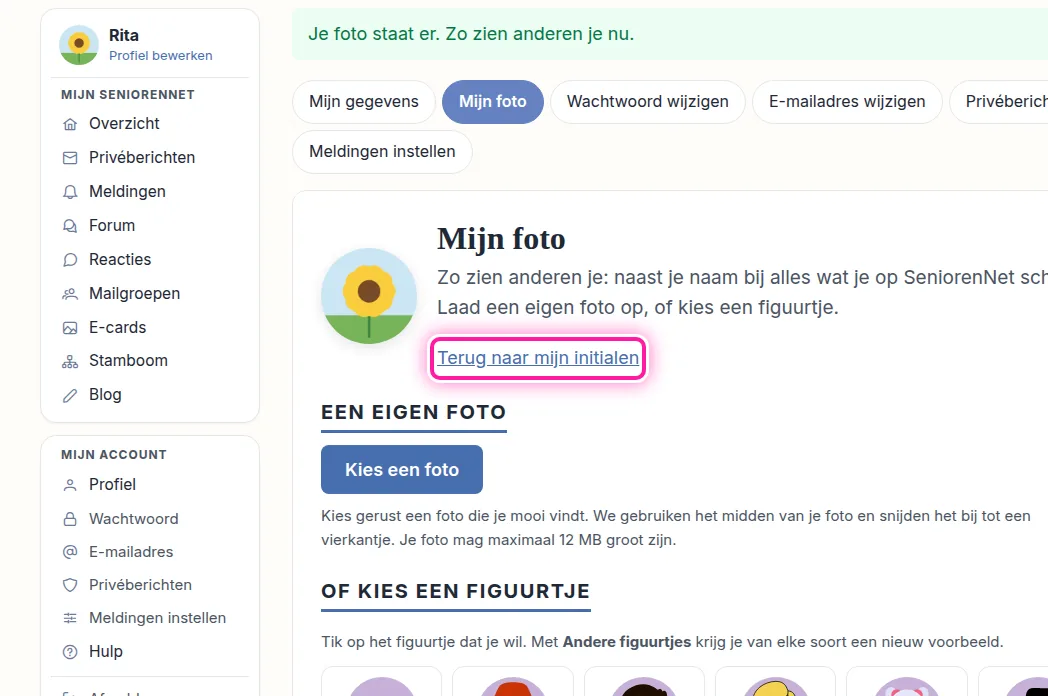1048x696 pixels.
Task: Click the Terug naar mijn initialen link
Action: click(538, 358)
